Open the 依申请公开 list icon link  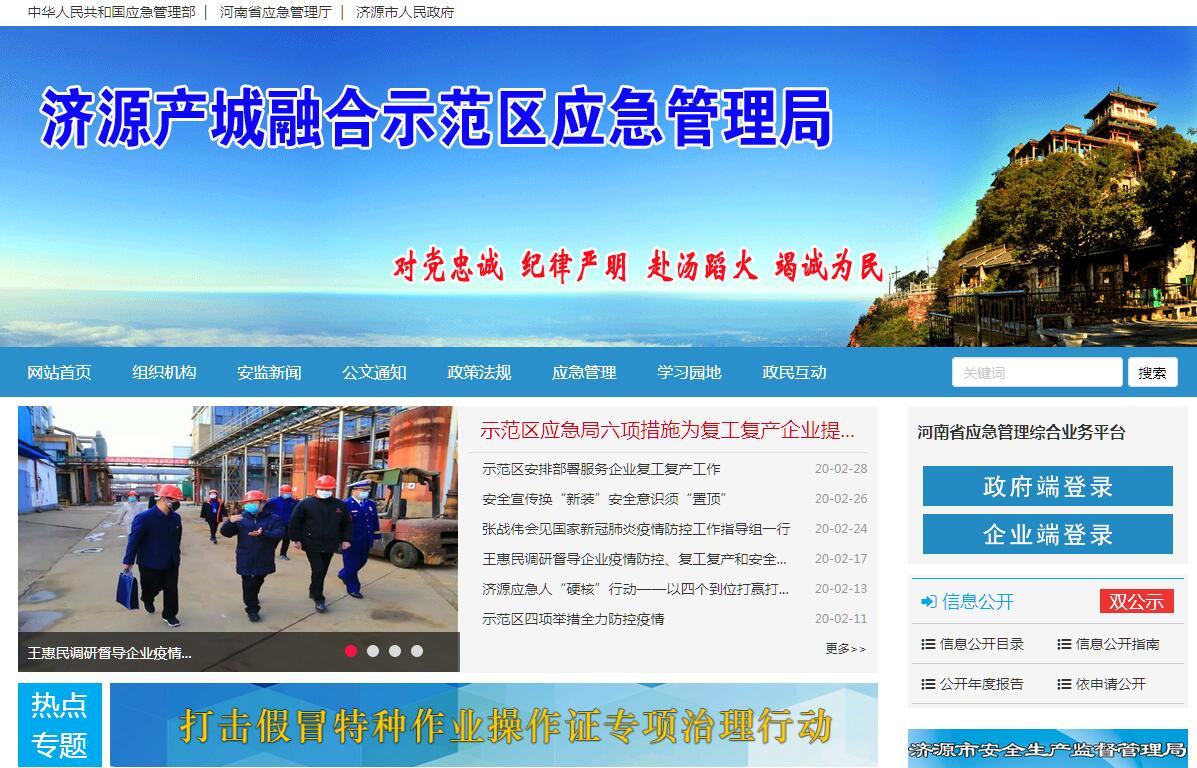pyautogui.click(x=1101, y=684)
